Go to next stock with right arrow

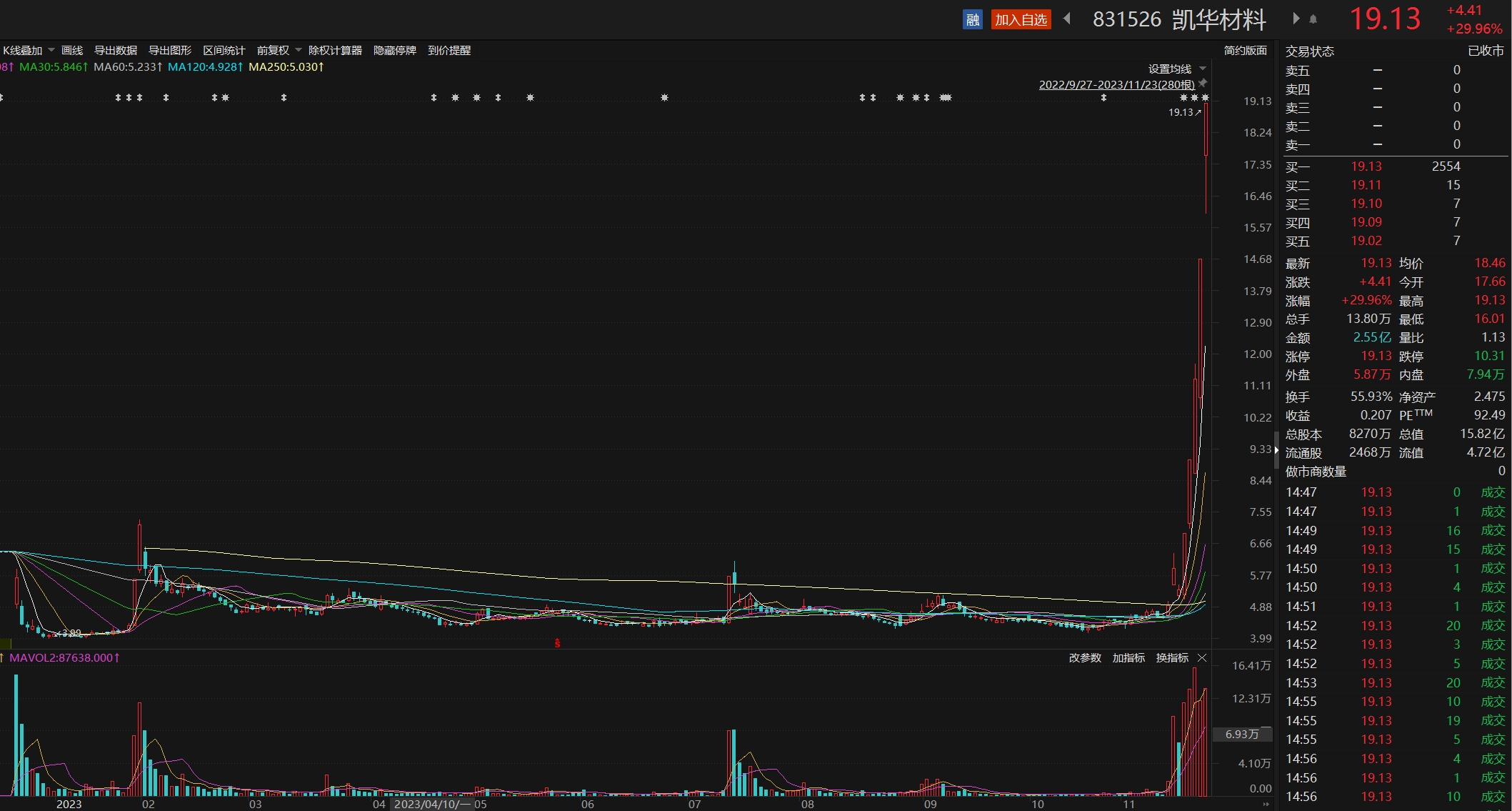coord(1296,19)
